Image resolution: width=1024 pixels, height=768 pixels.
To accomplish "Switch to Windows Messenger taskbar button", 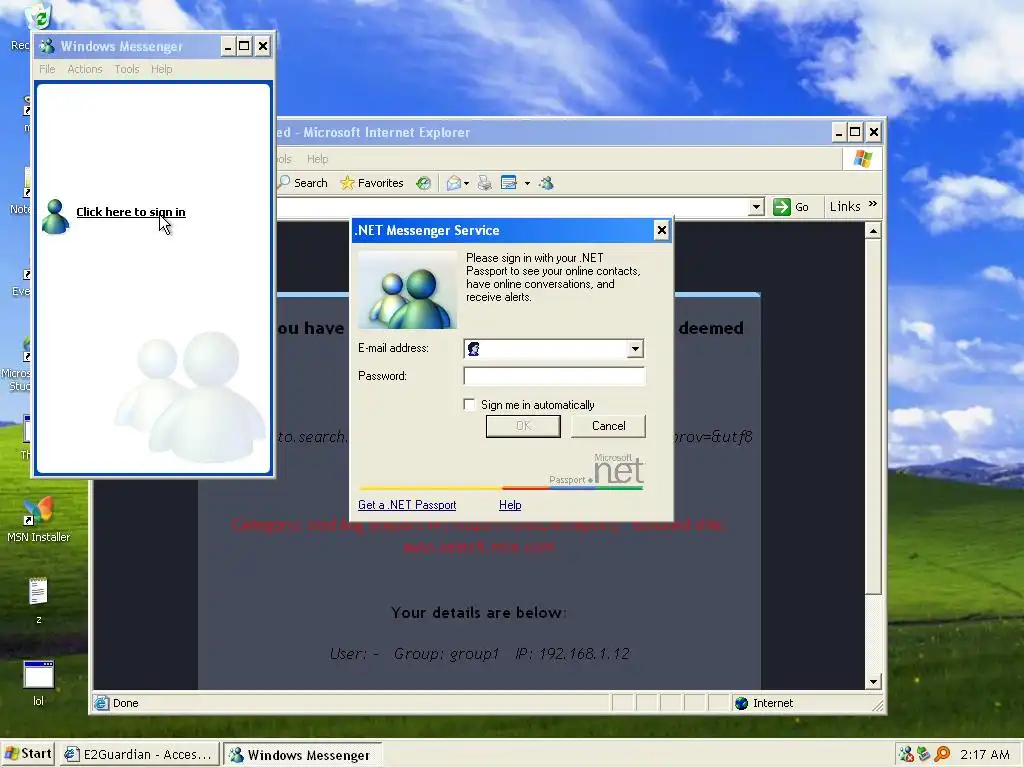I will pos(302,754).
